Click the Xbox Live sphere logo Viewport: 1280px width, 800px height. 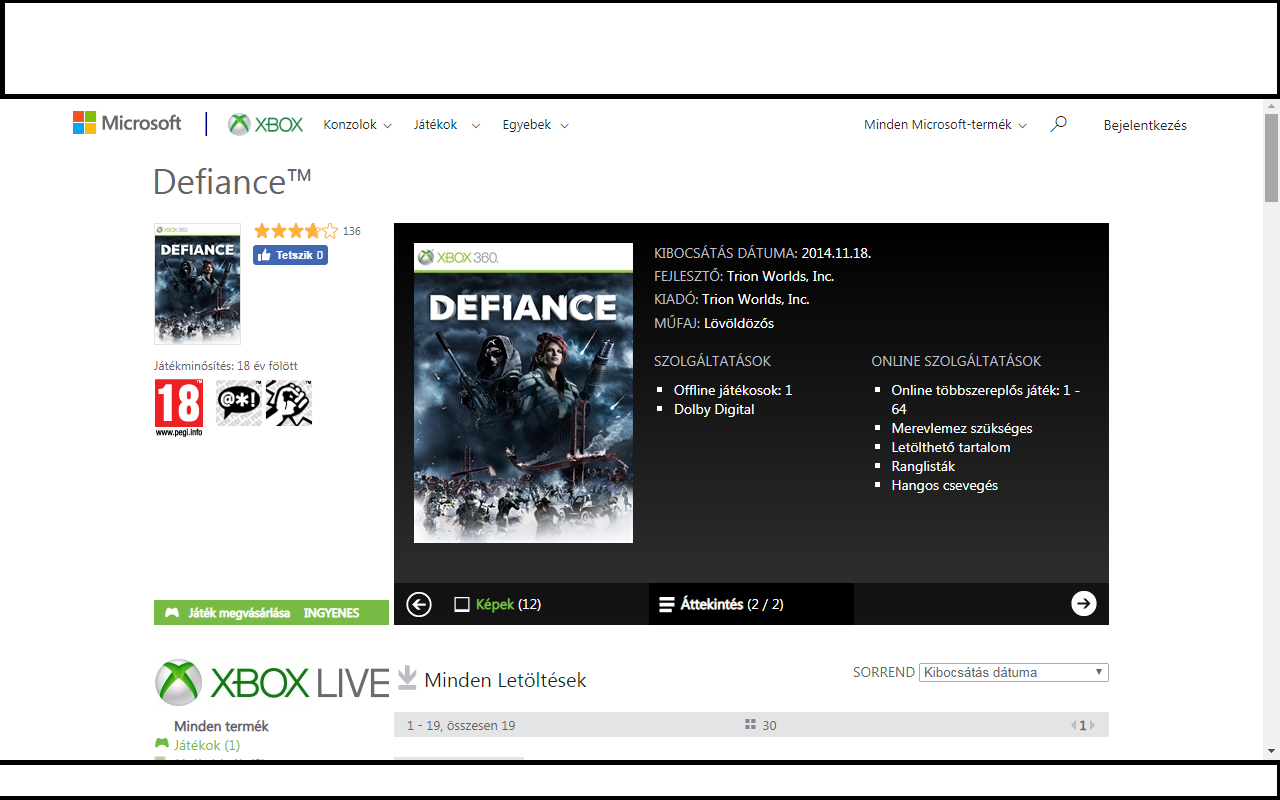click(x=179, y=683)
